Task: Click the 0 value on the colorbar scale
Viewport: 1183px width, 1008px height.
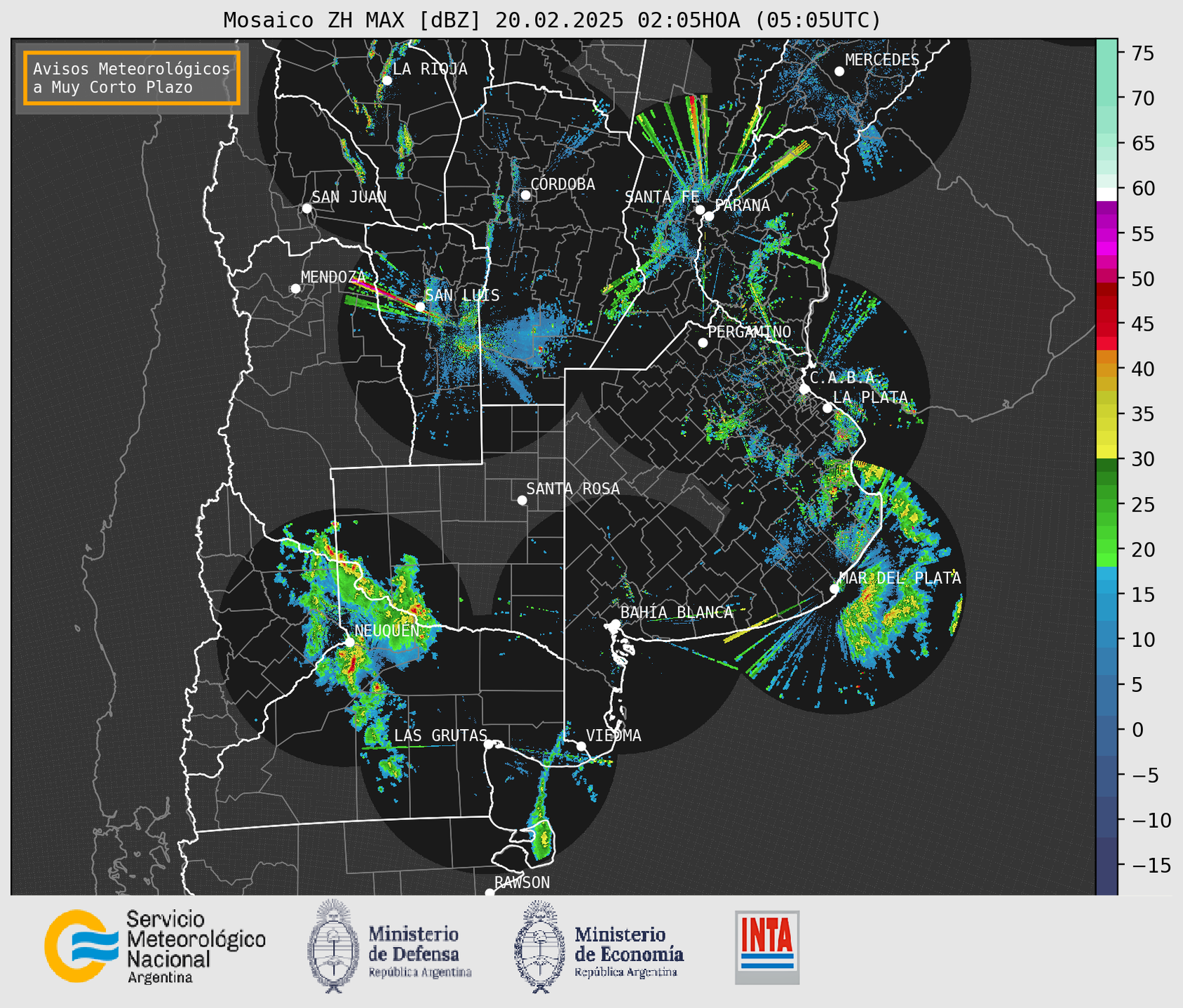Action: (x=1137, y=730)
